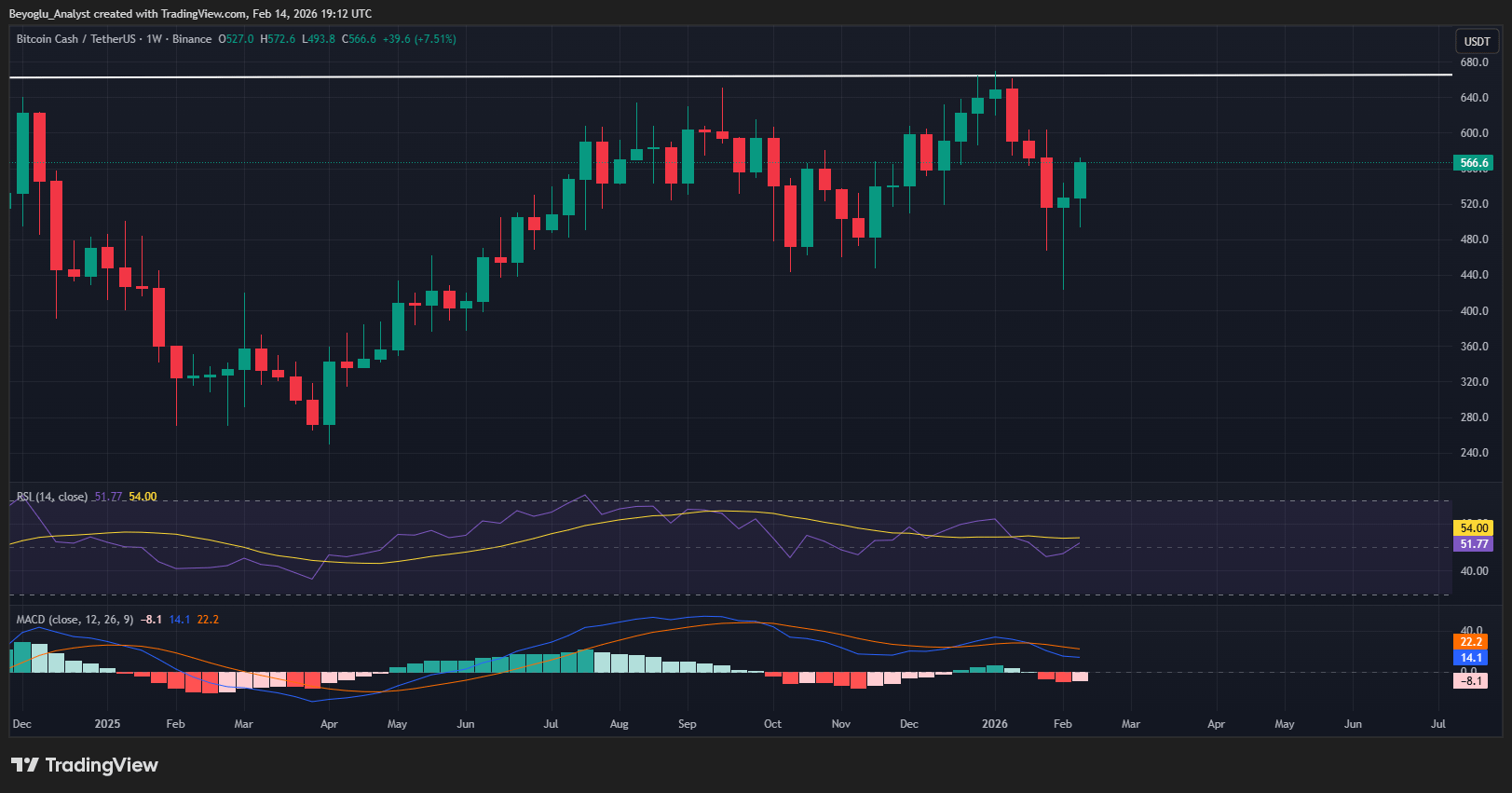Click the low price value L493.8
Viewport: 1512px width, 793px height.
pyautogui.click(x=319, y=39)
